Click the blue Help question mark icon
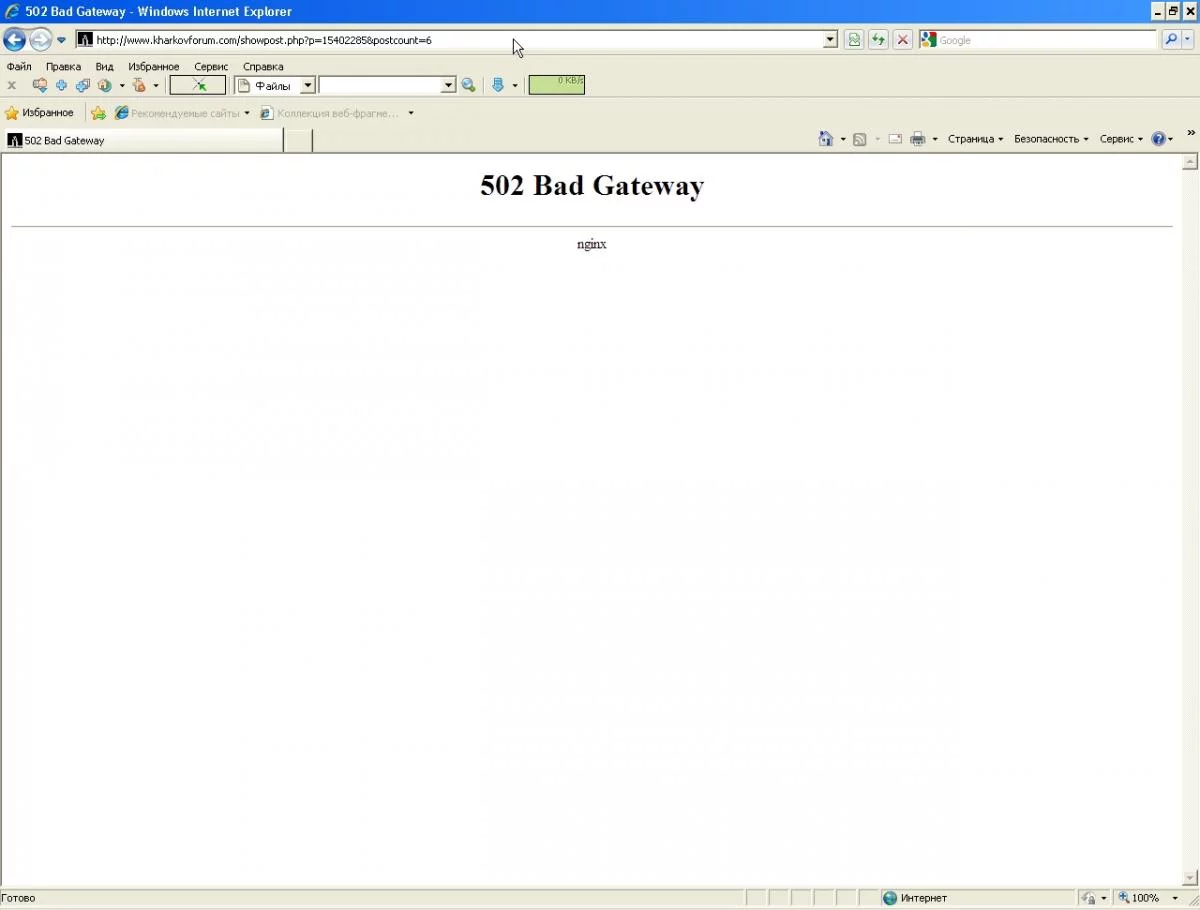This screenshot has width=1200, height=910. click(x=1159, y=139)
